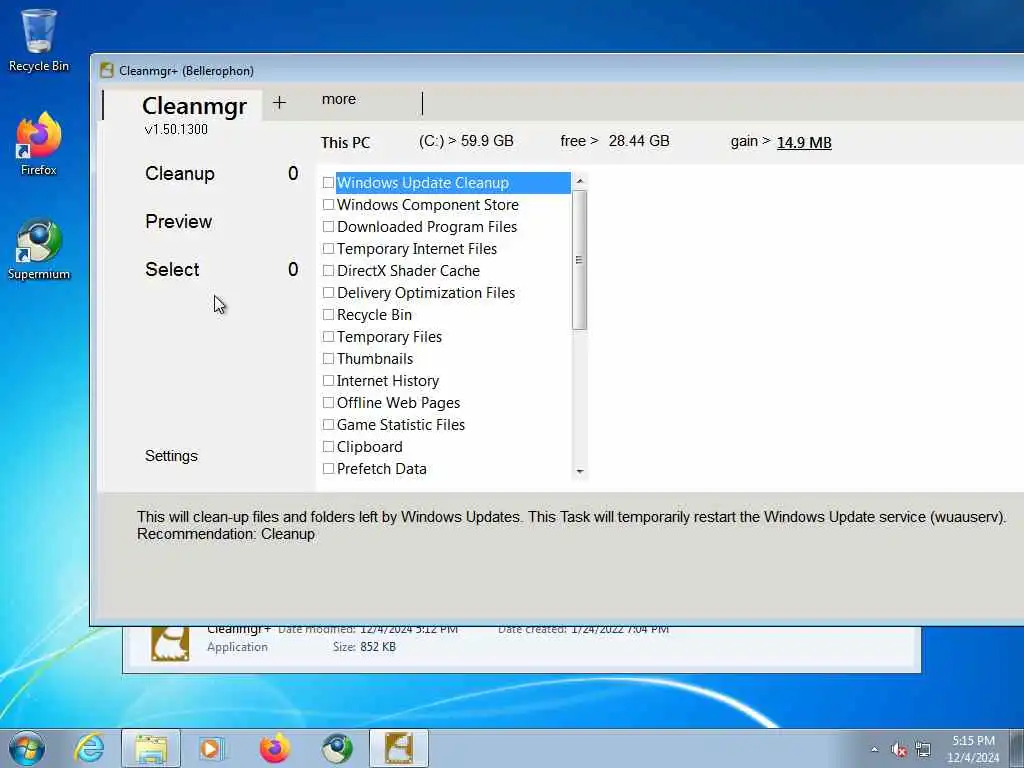Select the Thumbnails list entry
The width and height of the screenshot is (1024, 768).
click(375, 359)
